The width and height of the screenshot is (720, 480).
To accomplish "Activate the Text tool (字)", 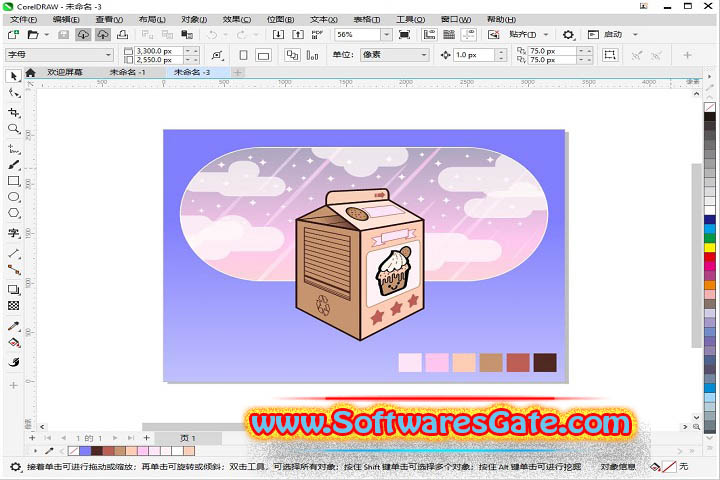I will [14, 233].
